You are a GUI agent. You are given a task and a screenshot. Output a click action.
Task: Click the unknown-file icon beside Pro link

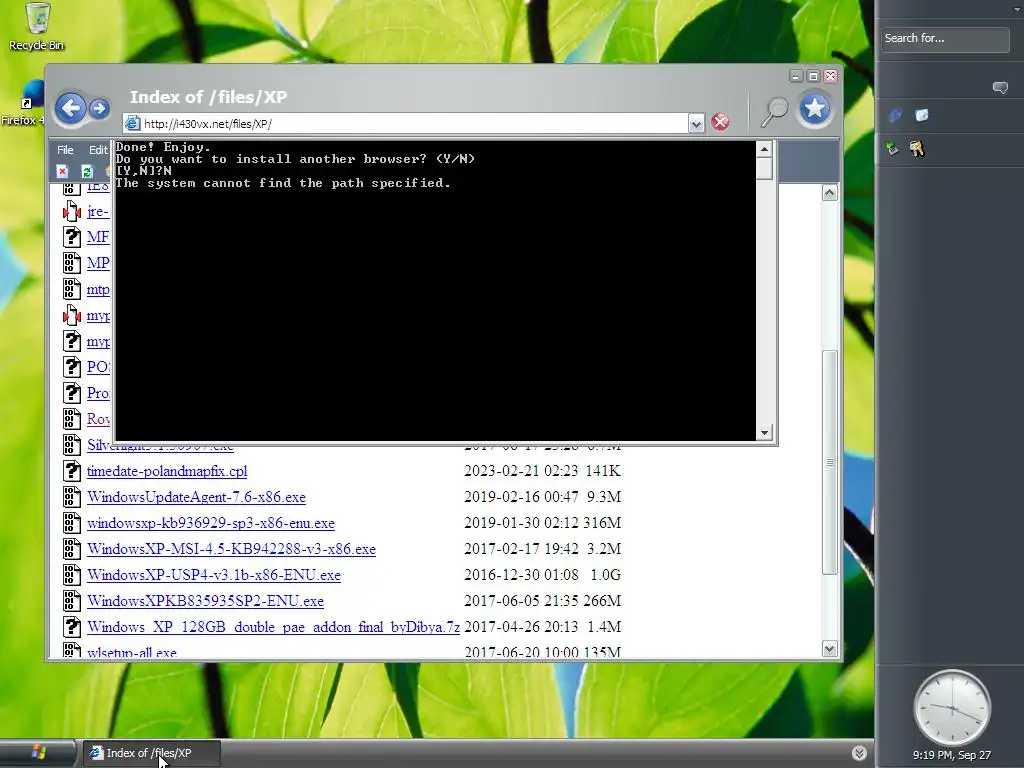click(x=72, y=392)
